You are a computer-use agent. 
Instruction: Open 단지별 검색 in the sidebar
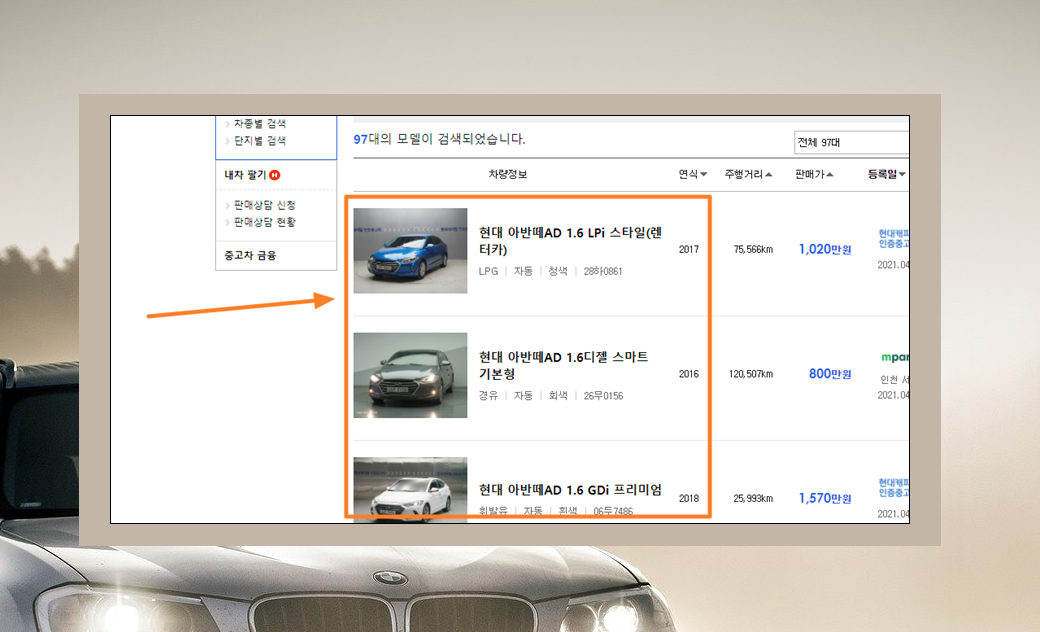259,141
